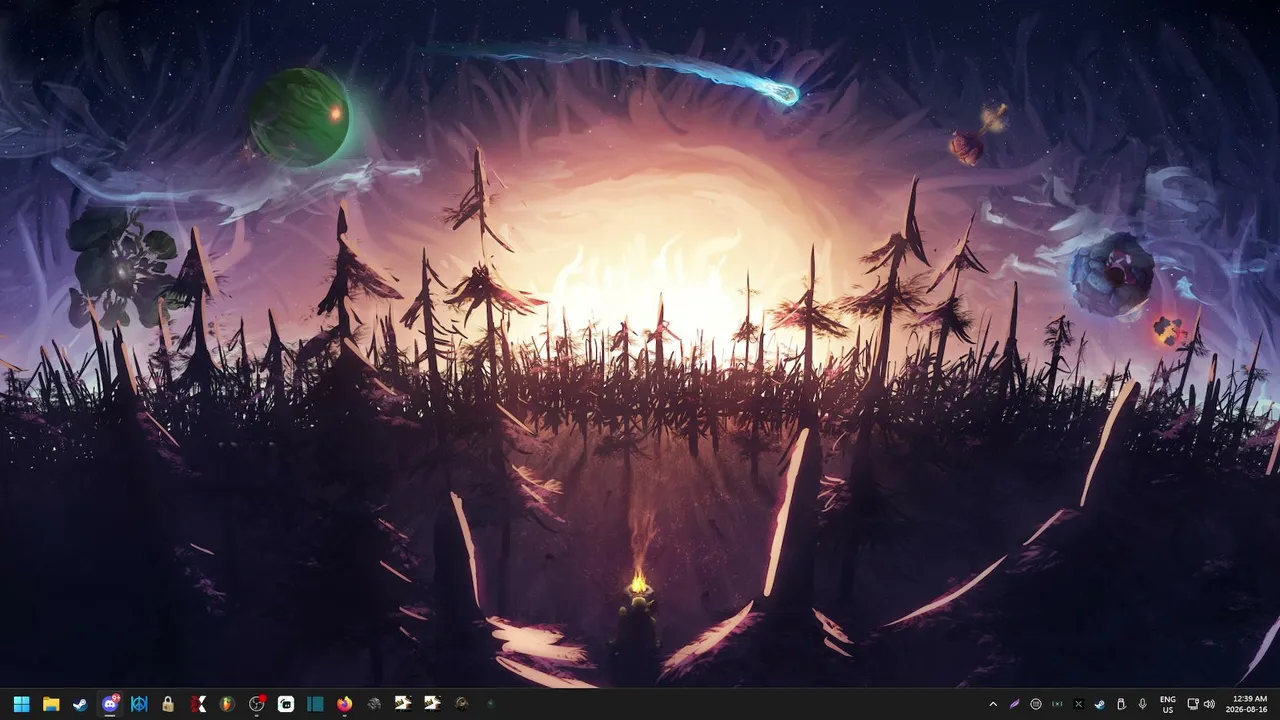The width and height of the screenshot is (1280, 720).
Task: Open Safely Remove Hardware USB icon
Action: coord(1120,704)
